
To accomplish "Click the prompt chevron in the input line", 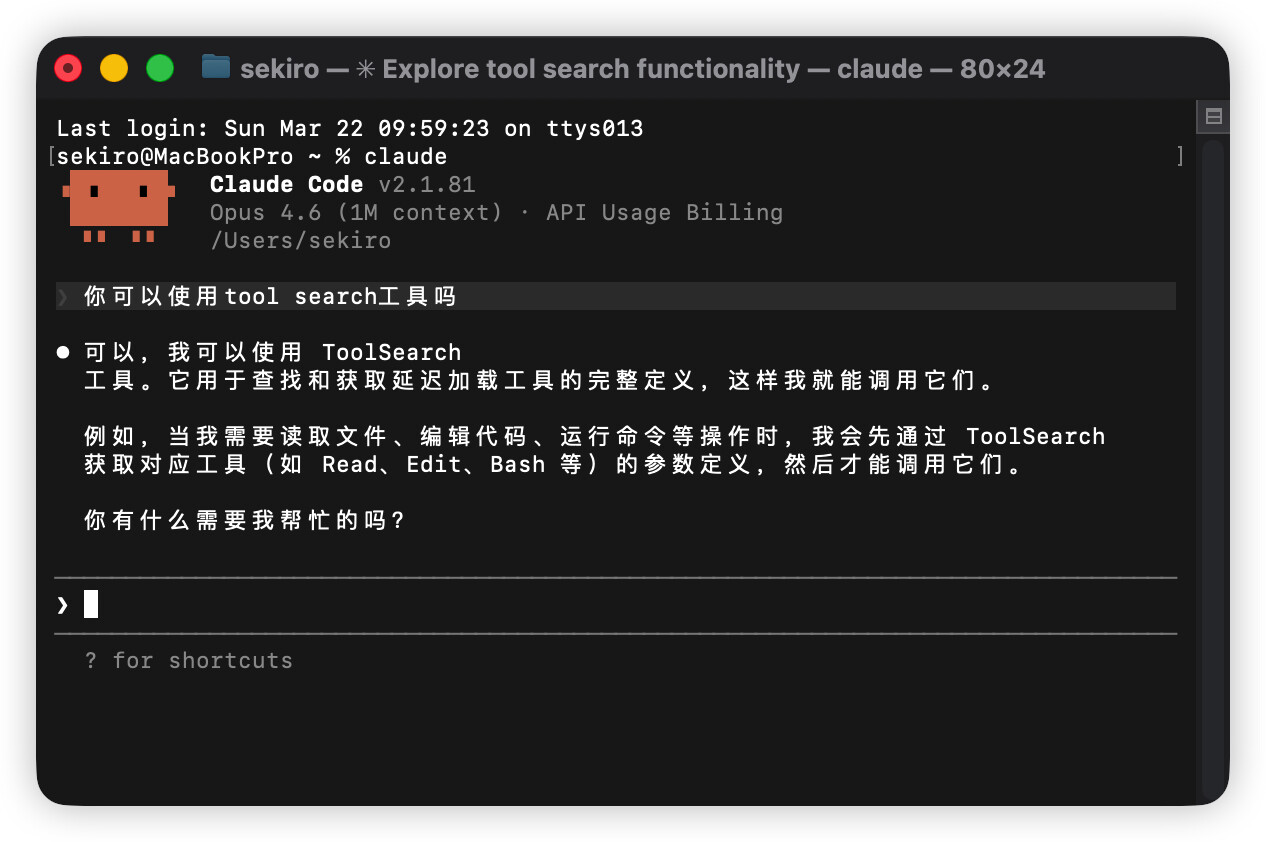I will [63, 604].
